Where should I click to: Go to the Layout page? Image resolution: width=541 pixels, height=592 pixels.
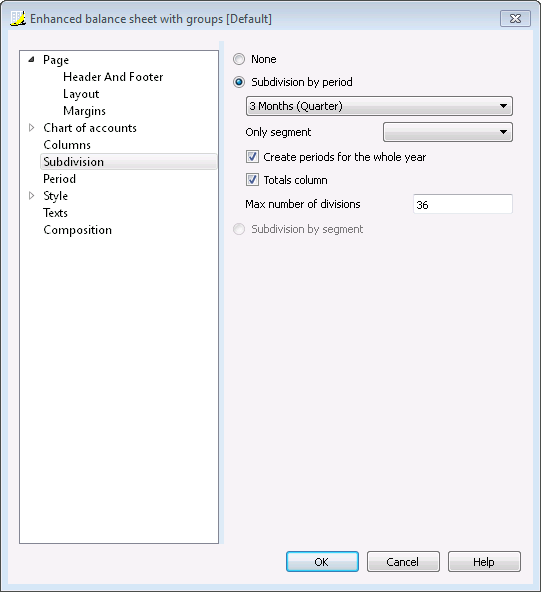(x=81, y=94)
